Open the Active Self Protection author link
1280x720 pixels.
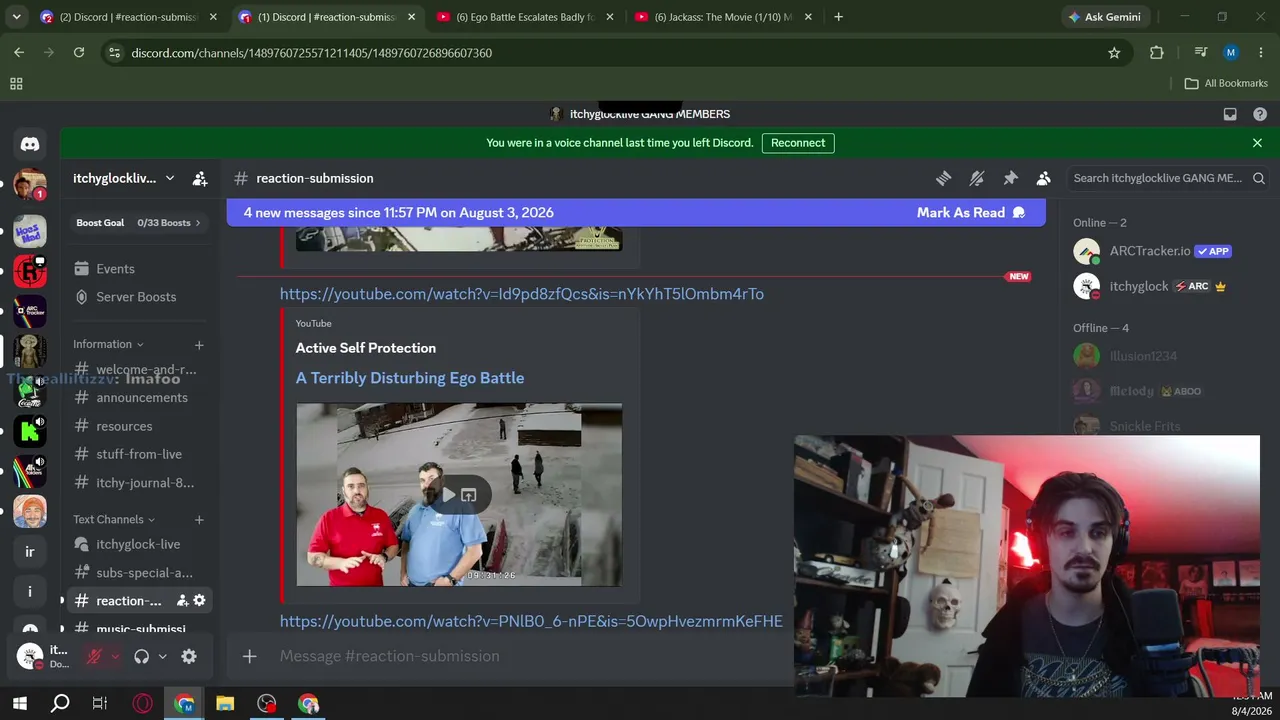pos(366,348)
